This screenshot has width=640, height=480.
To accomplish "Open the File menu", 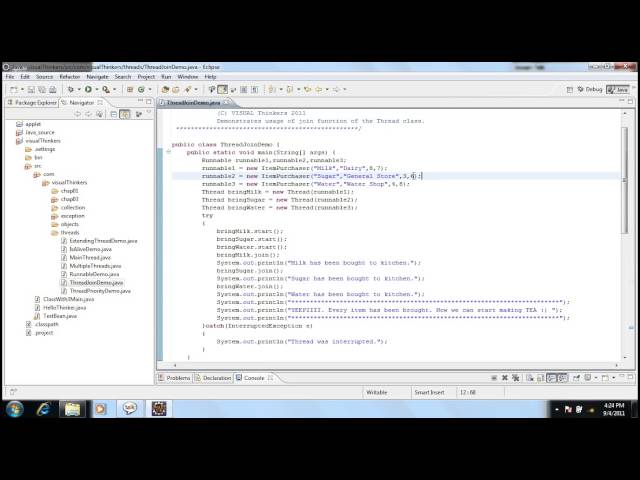I will [10, 77].
